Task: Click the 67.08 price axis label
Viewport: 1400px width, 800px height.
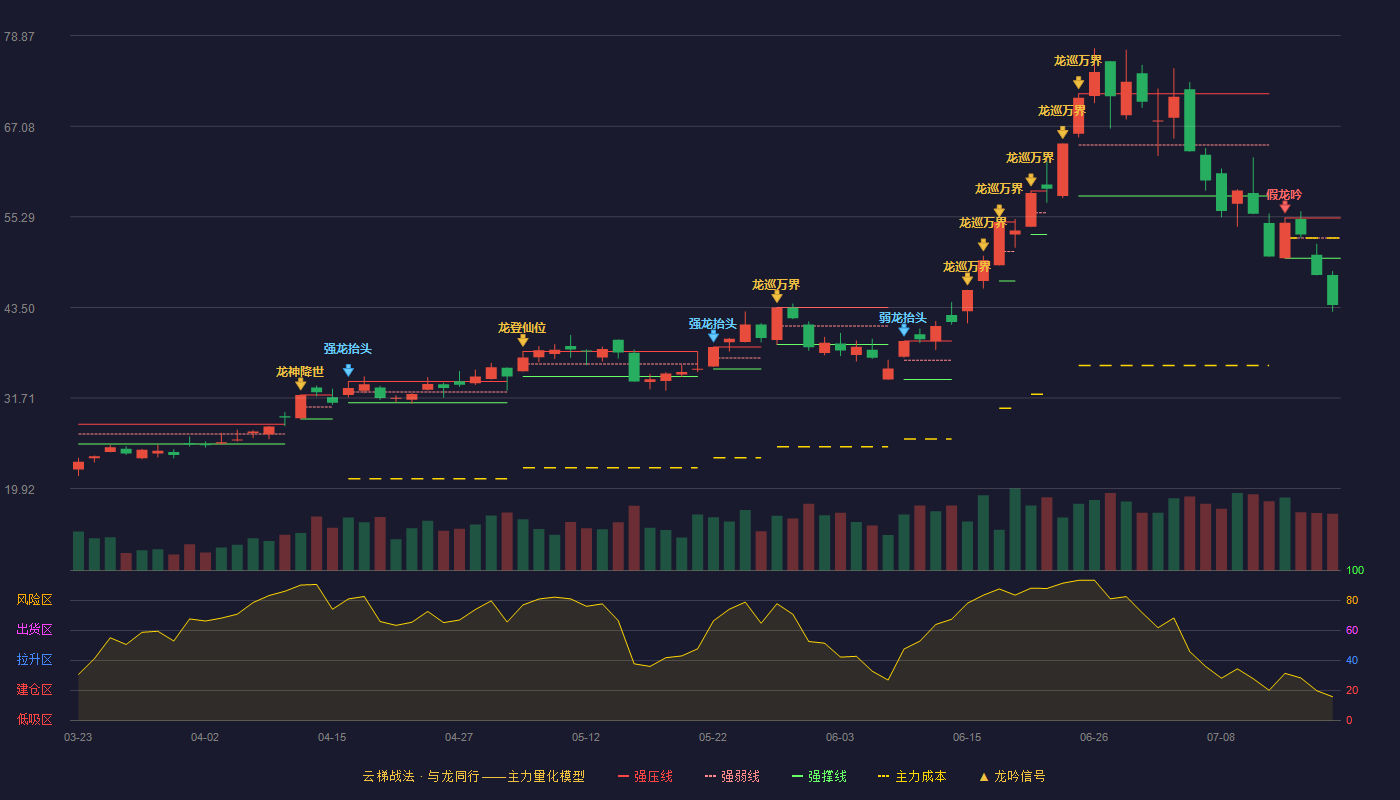Action: click(x=19, y=127)
